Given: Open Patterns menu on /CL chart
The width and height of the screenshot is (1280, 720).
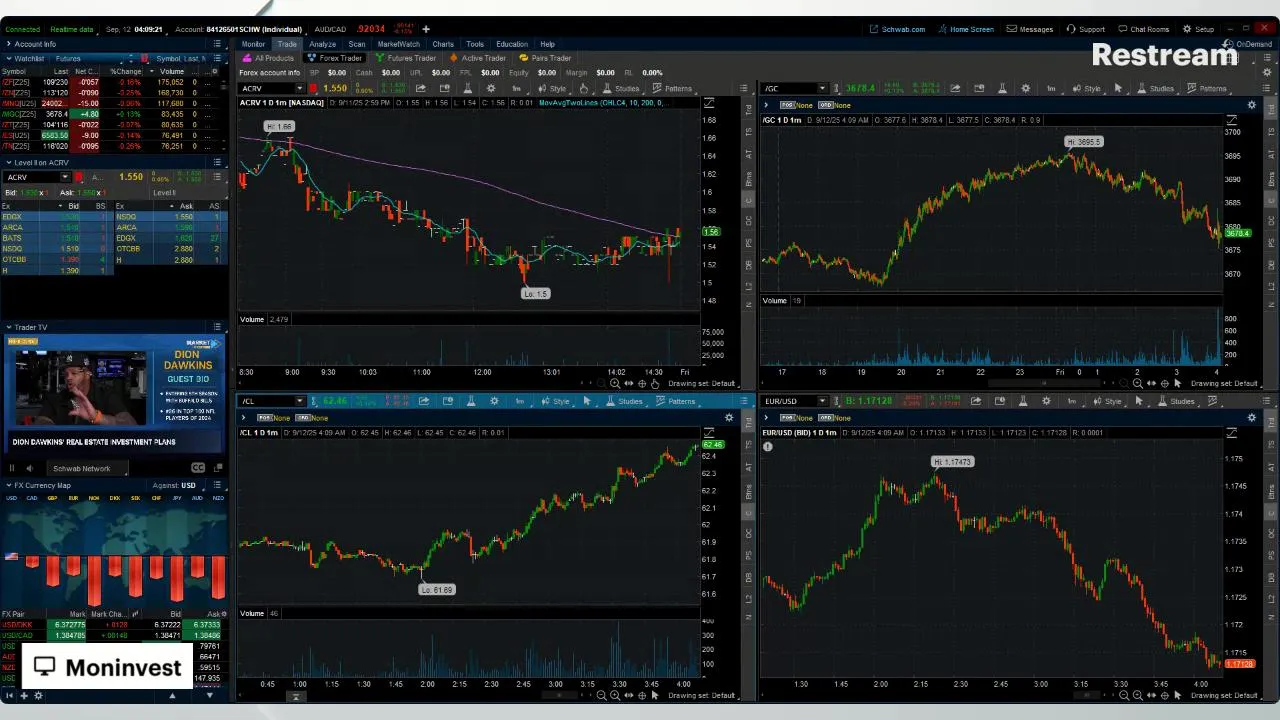Looking at the screenshot, I should click(x=676, y=401).
